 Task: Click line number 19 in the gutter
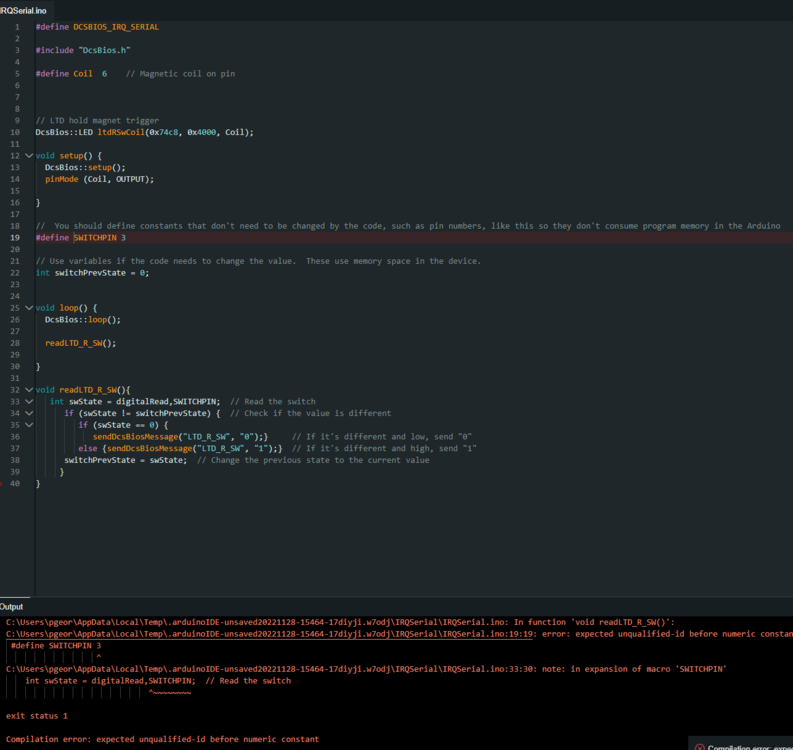coord(16,238)
